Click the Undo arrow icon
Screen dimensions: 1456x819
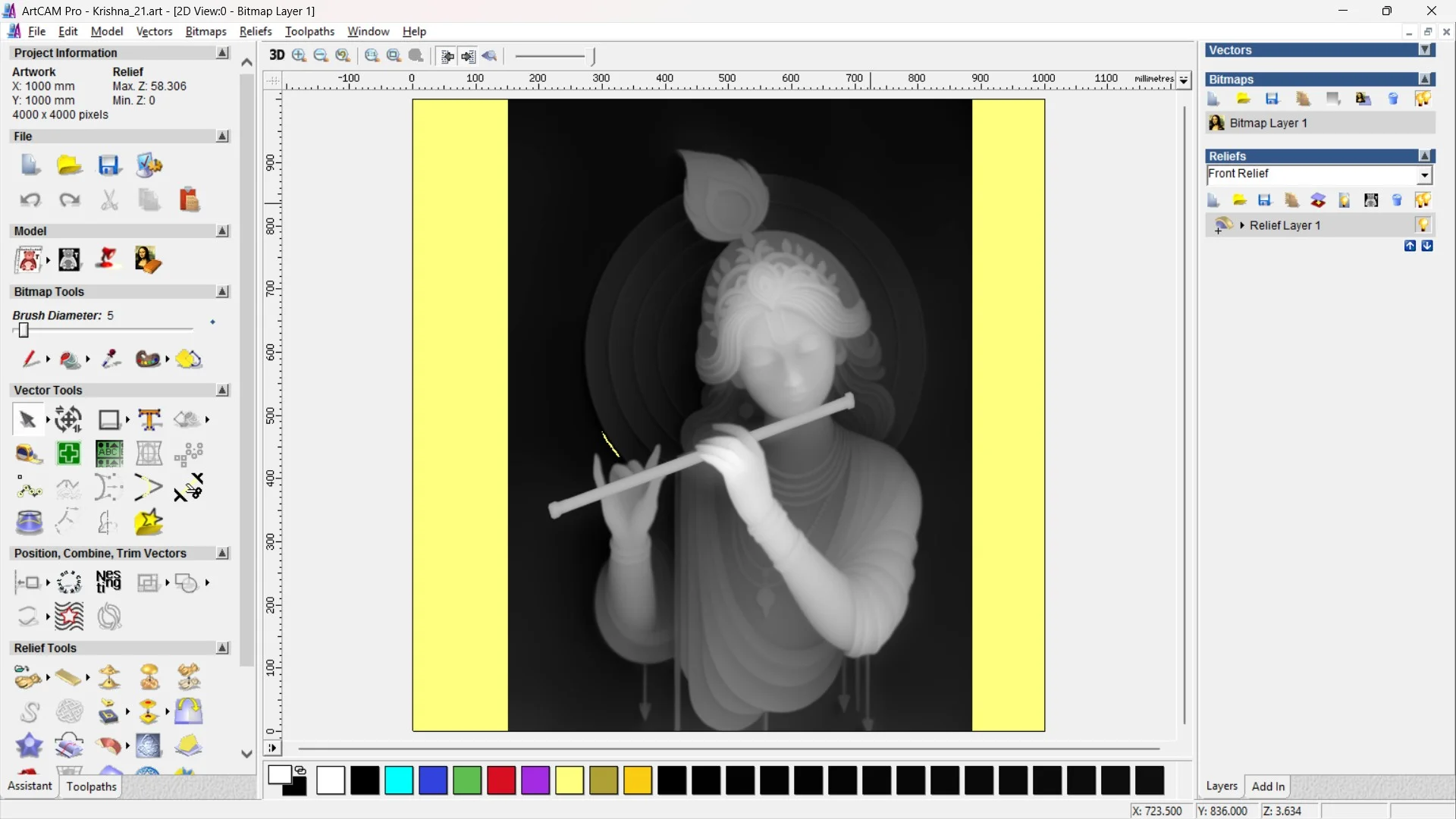[x=30, y=200]
